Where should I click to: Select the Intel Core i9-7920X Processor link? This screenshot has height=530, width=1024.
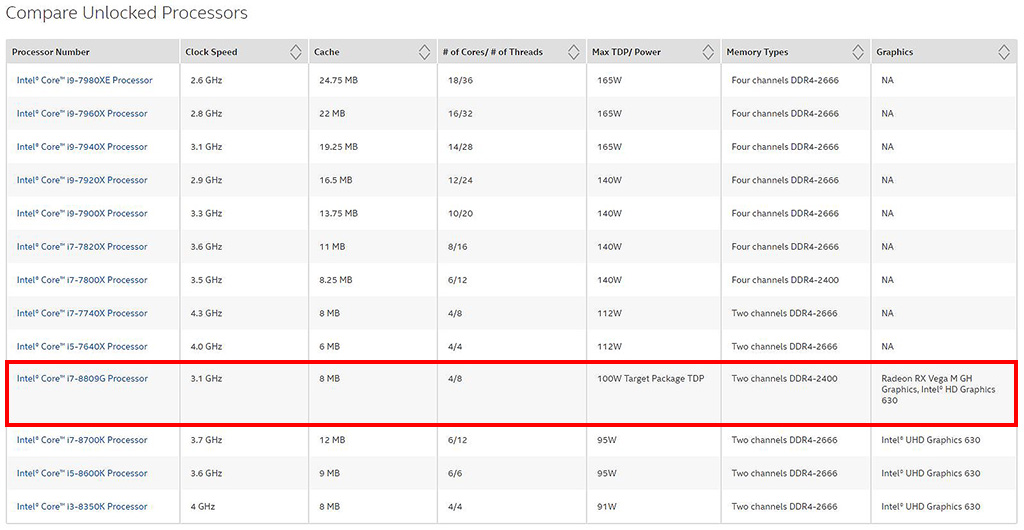(x=82, y=180)
